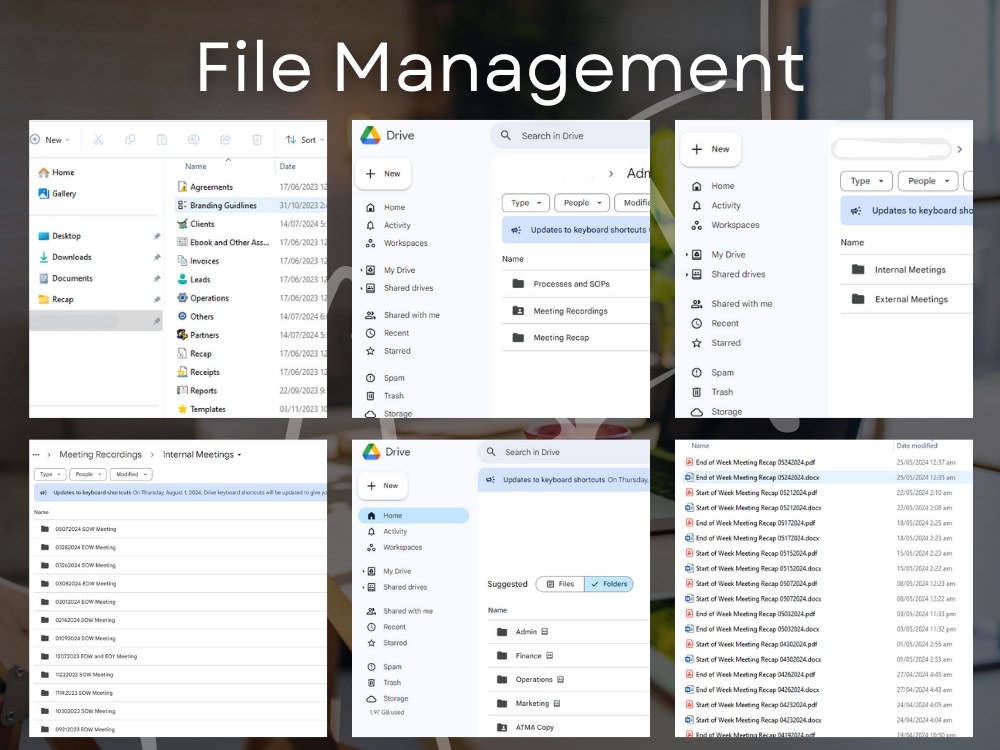Open Shared with me in panel listing External Meetings
Screen dimensions: 1000x750
732,304
